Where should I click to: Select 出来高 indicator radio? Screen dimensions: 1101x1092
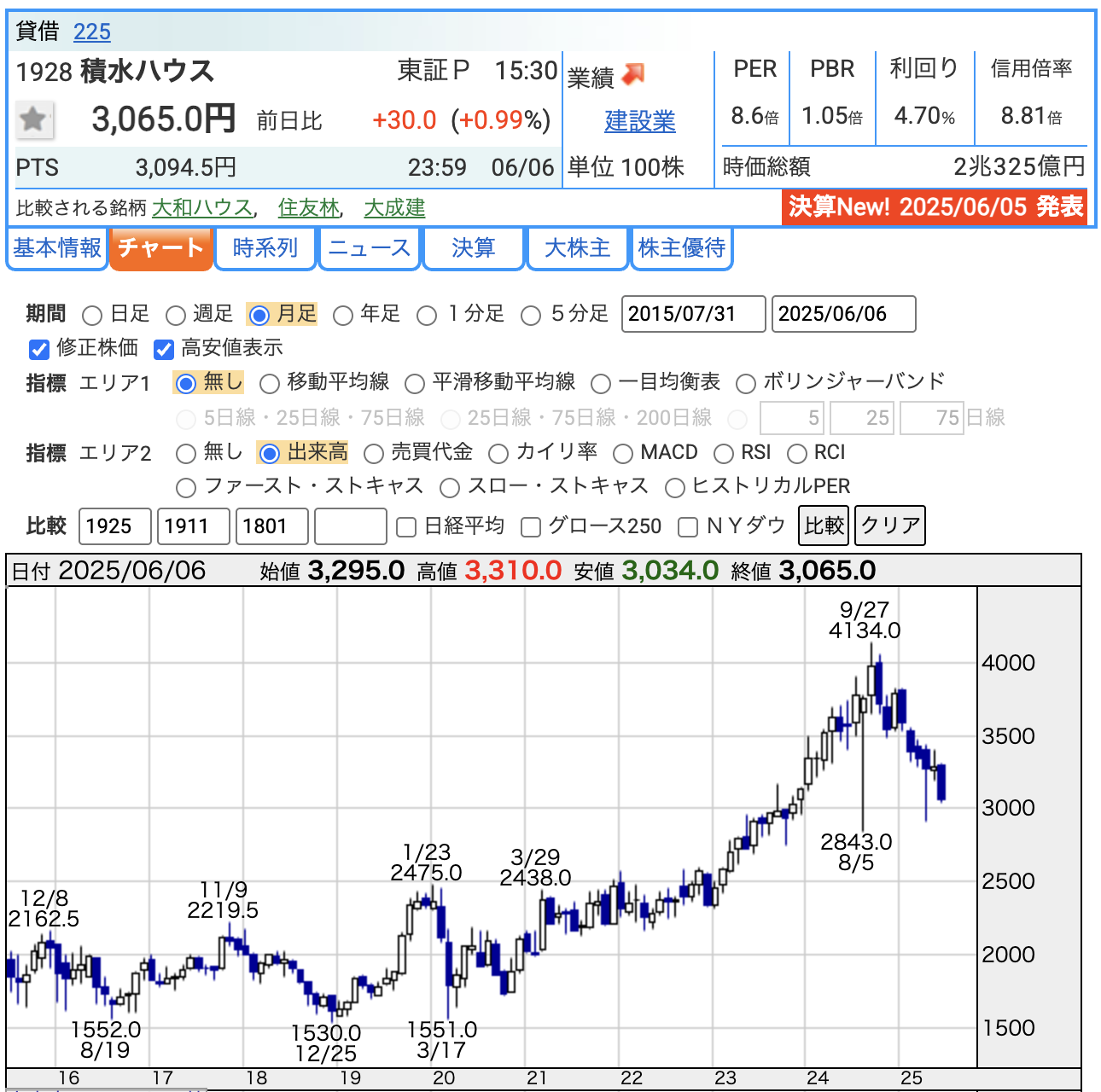(269, 453)
